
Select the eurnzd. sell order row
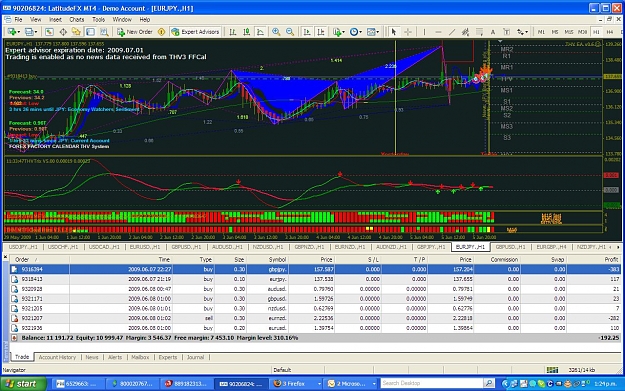pyautogui.click(x=315, y=318)
